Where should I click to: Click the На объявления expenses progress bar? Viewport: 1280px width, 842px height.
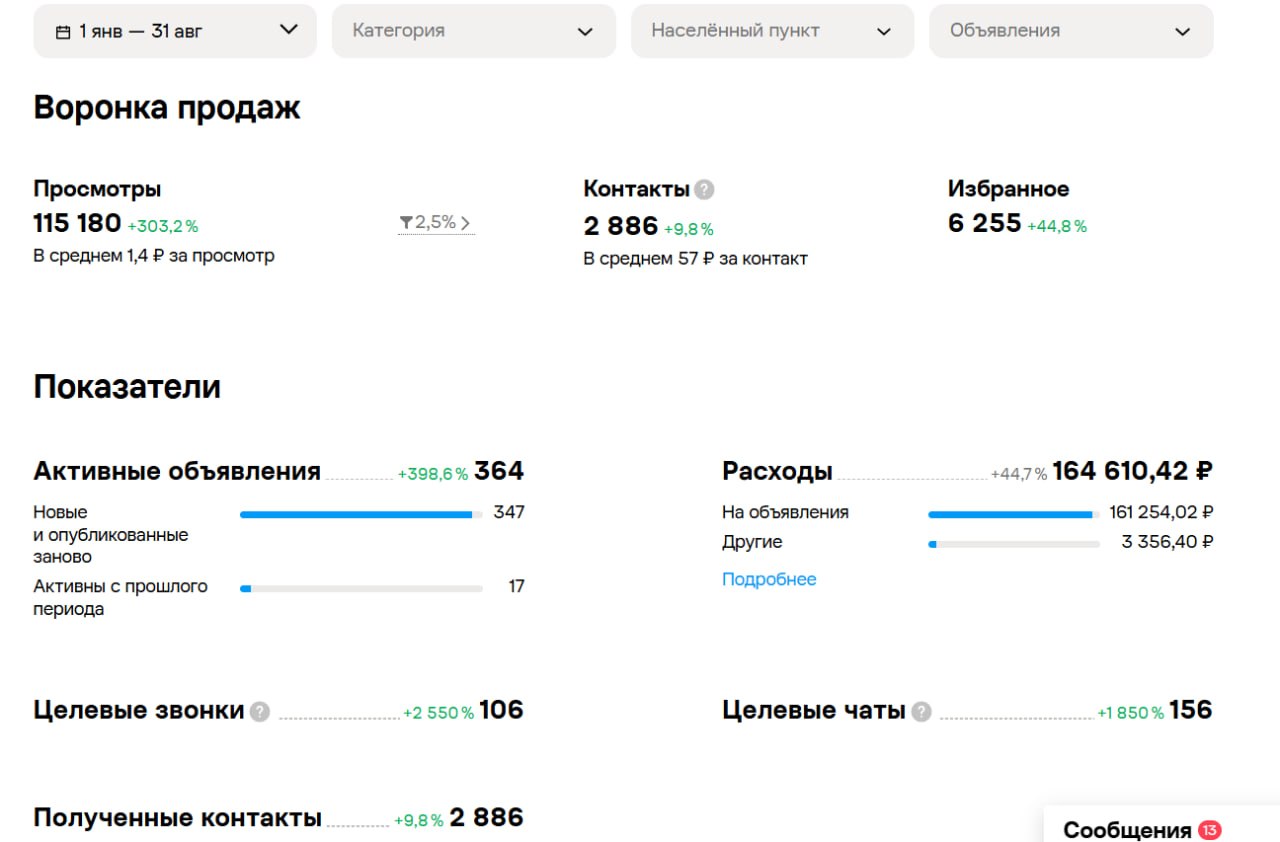click(1014, 515)
